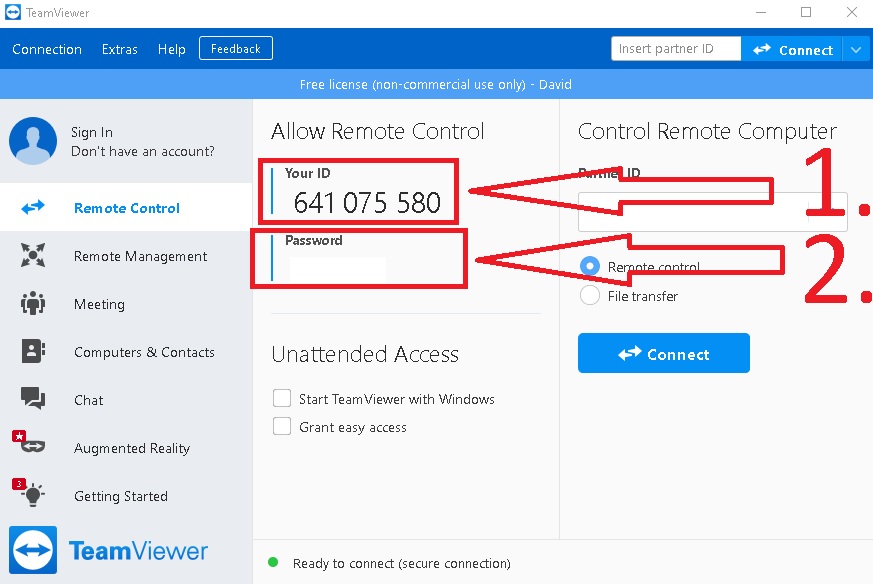Click the header Connect button

point(792,50)
